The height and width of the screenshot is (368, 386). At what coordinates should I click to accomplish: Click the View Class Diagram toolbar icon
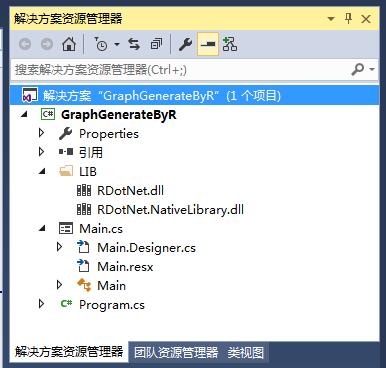(230, 44)
